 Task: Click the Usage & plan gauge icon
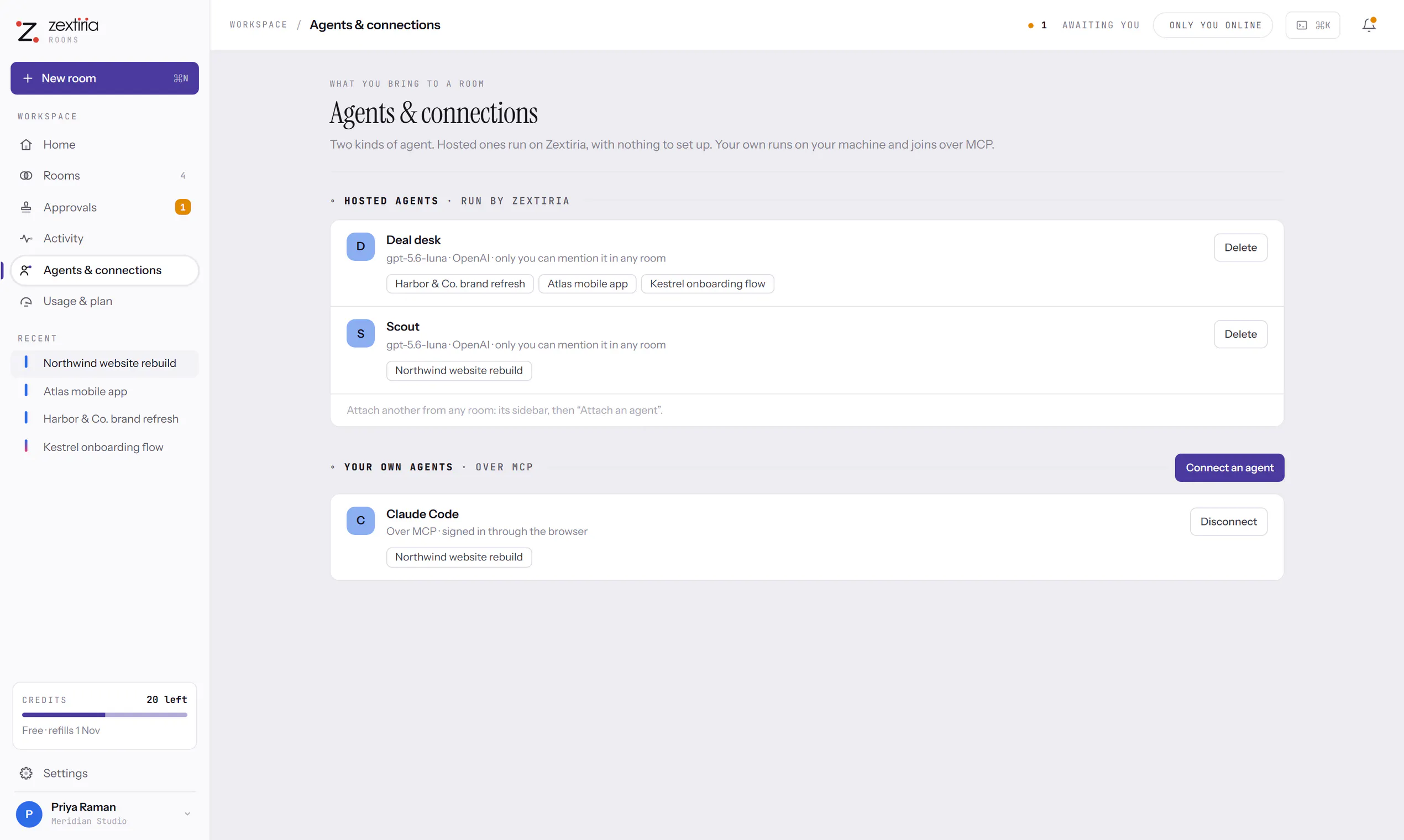[26, 301]
